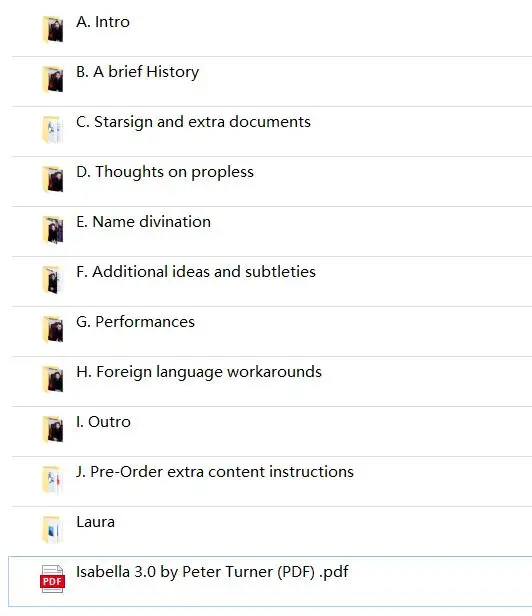Viewport: 532px width, 616px height.
Task: Select 'J. Pre-Order extra content instructions' name
Action: click(x=215, y=472)
